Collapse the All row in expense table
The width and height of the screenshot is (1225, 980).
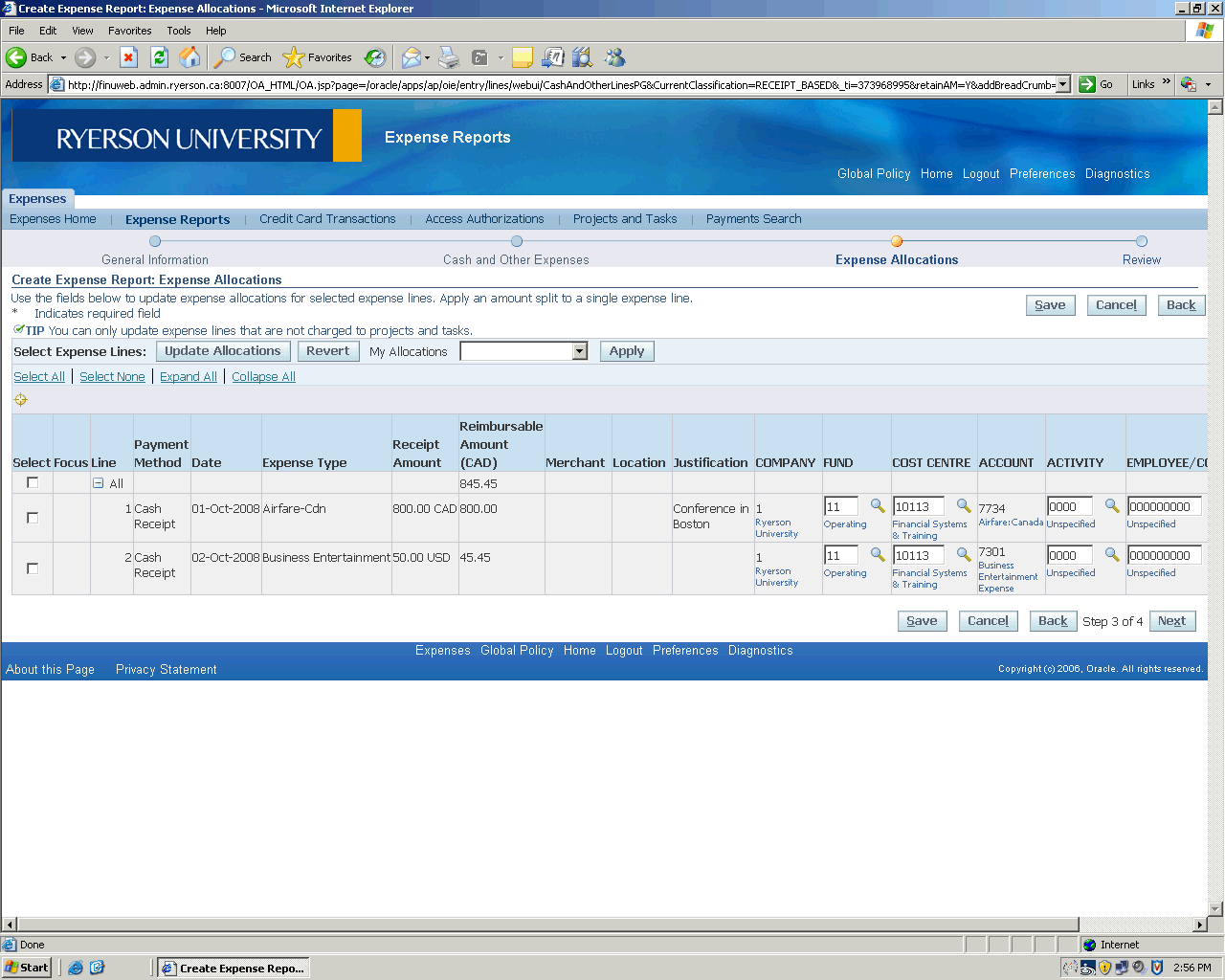[x=98, y=483]
